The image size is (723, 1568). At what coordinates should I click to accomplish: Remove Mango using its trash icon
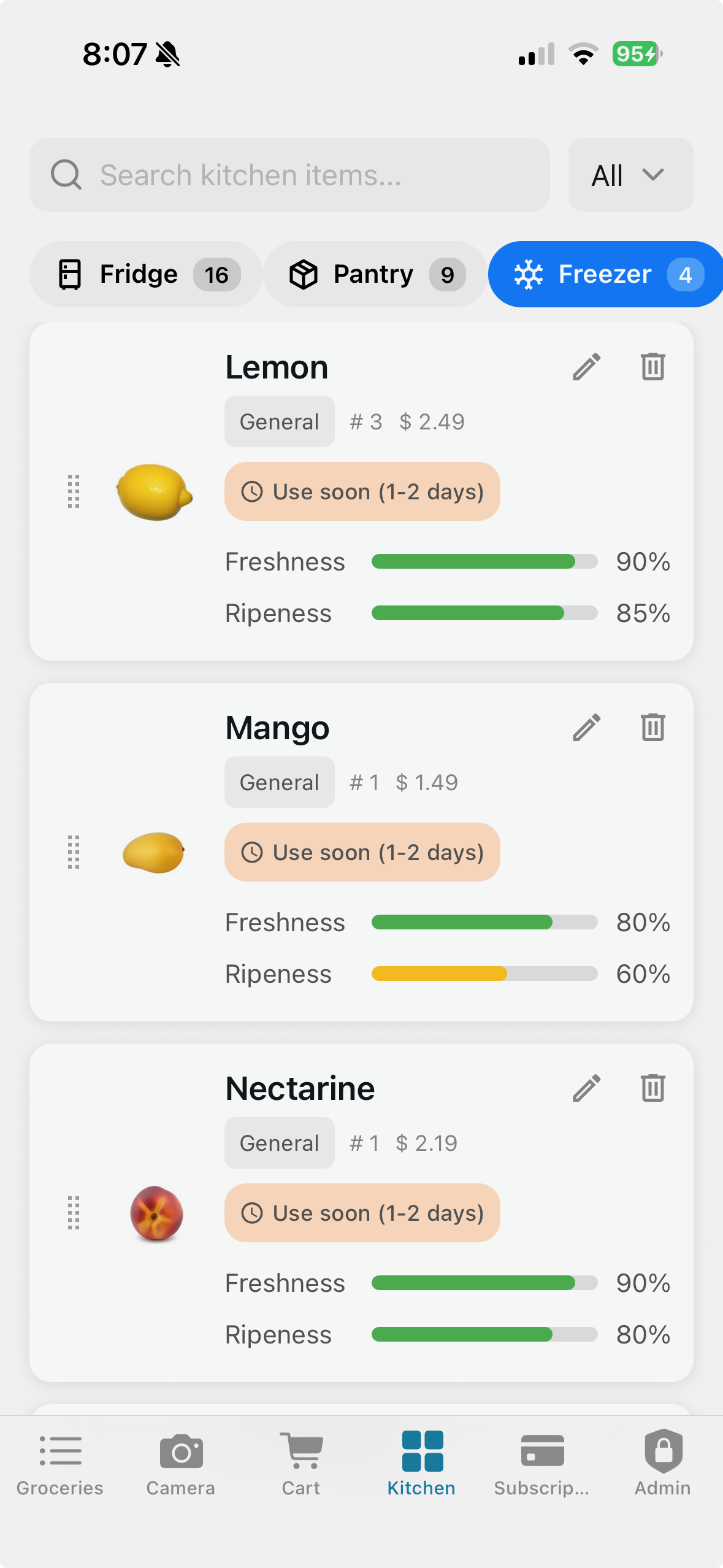(652, 728)
